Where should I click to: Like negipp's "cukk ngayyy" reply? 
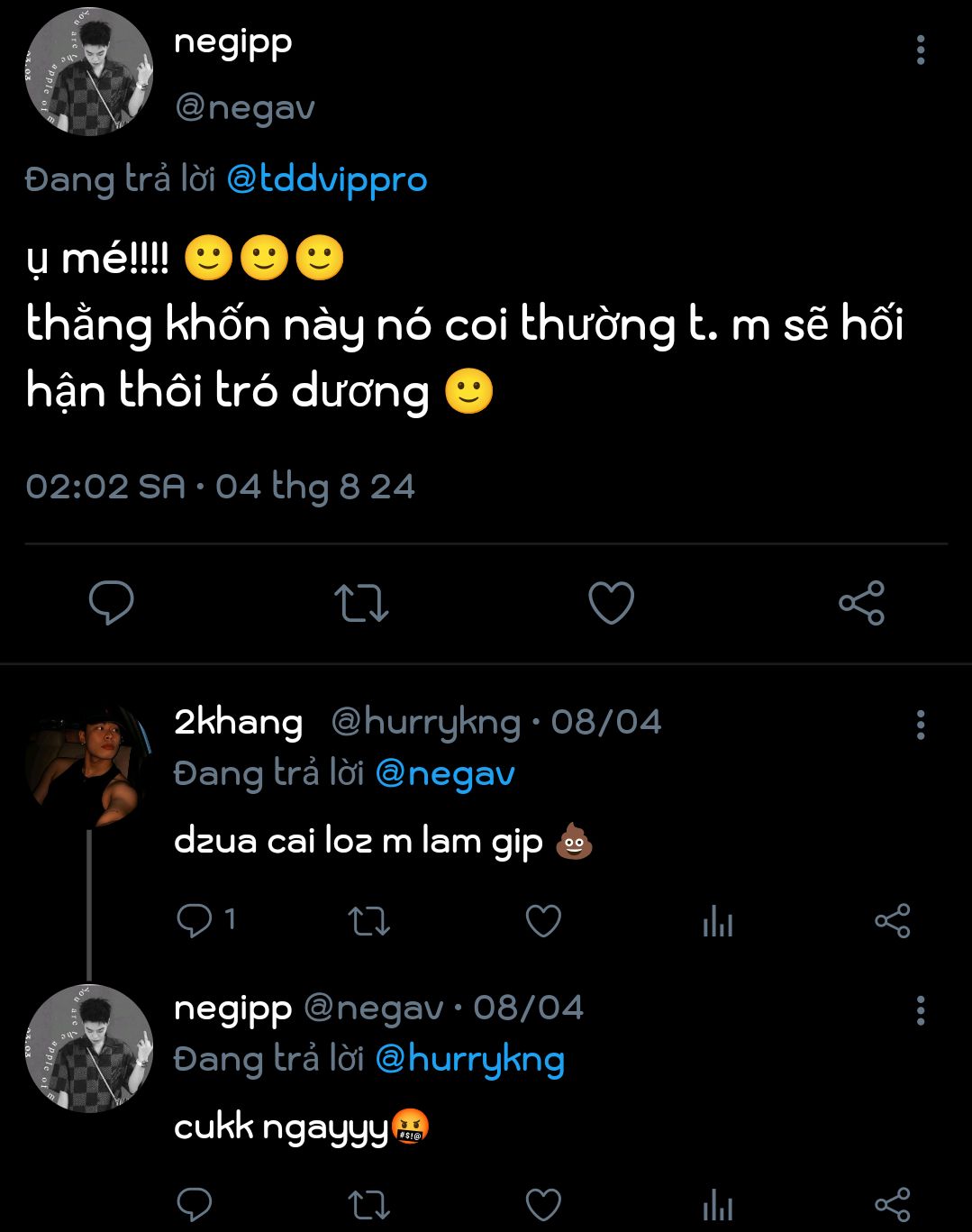(x=543, y=1205)
